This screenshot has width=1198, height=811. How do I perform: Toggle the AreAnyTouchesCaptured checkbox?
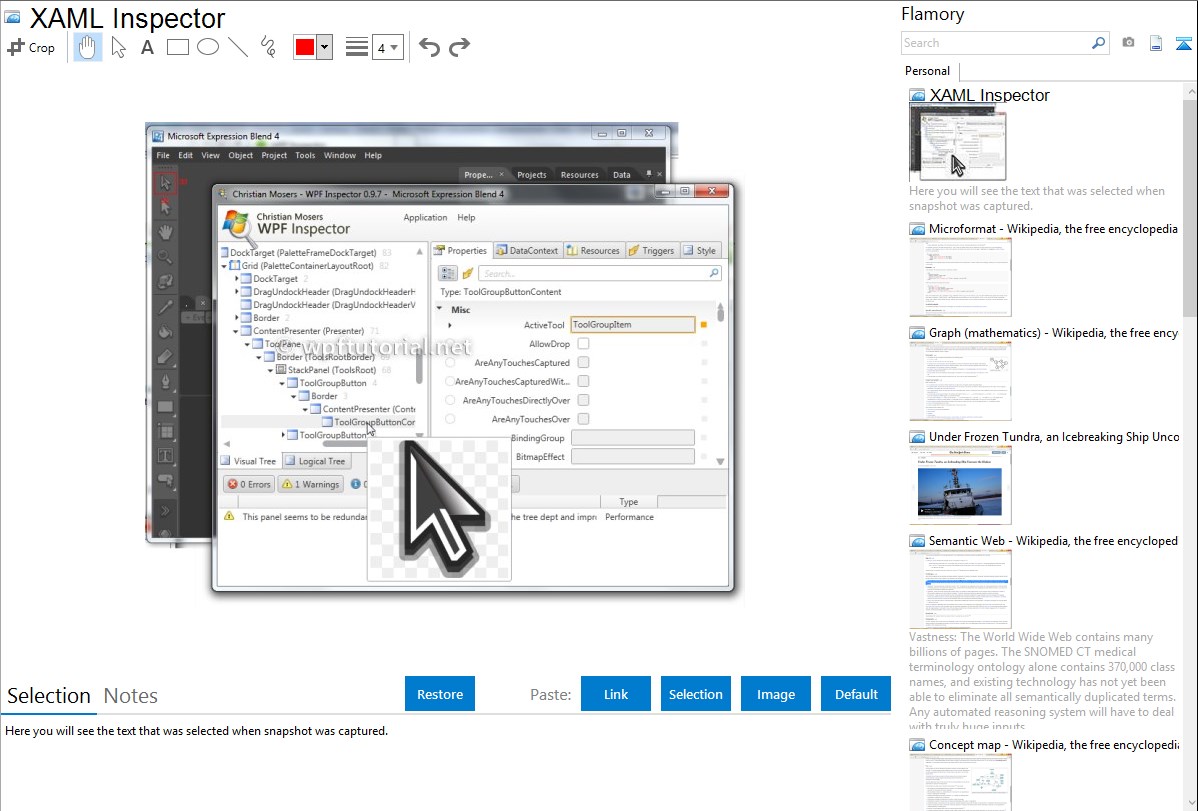[x=584, y=362]
